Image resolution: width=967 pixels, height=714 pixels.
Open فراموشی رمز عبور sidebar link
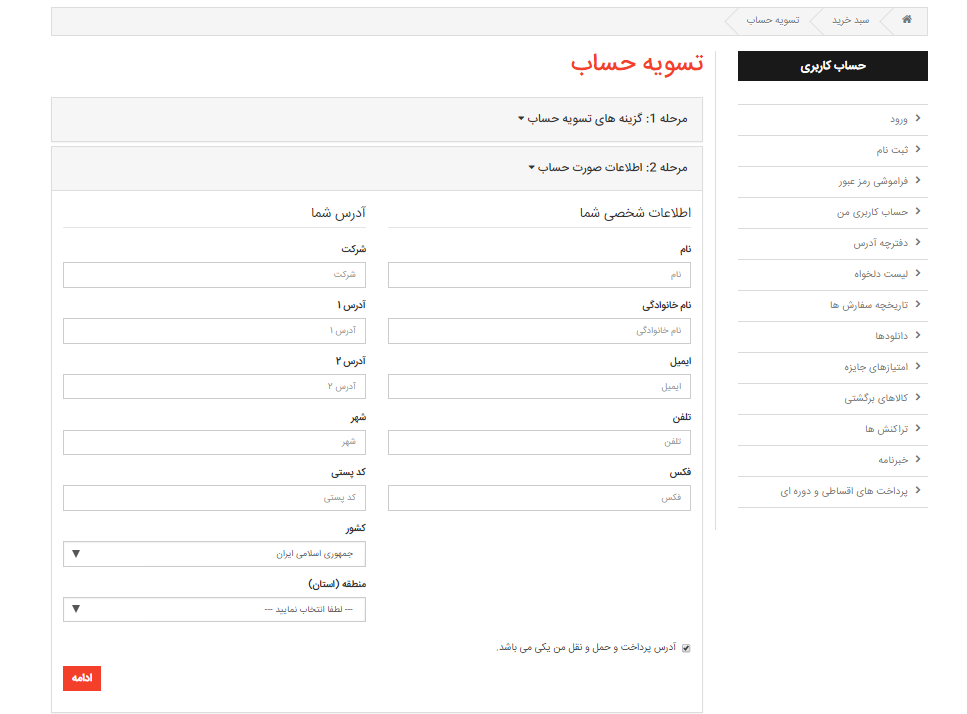click(x=873, y=181)
